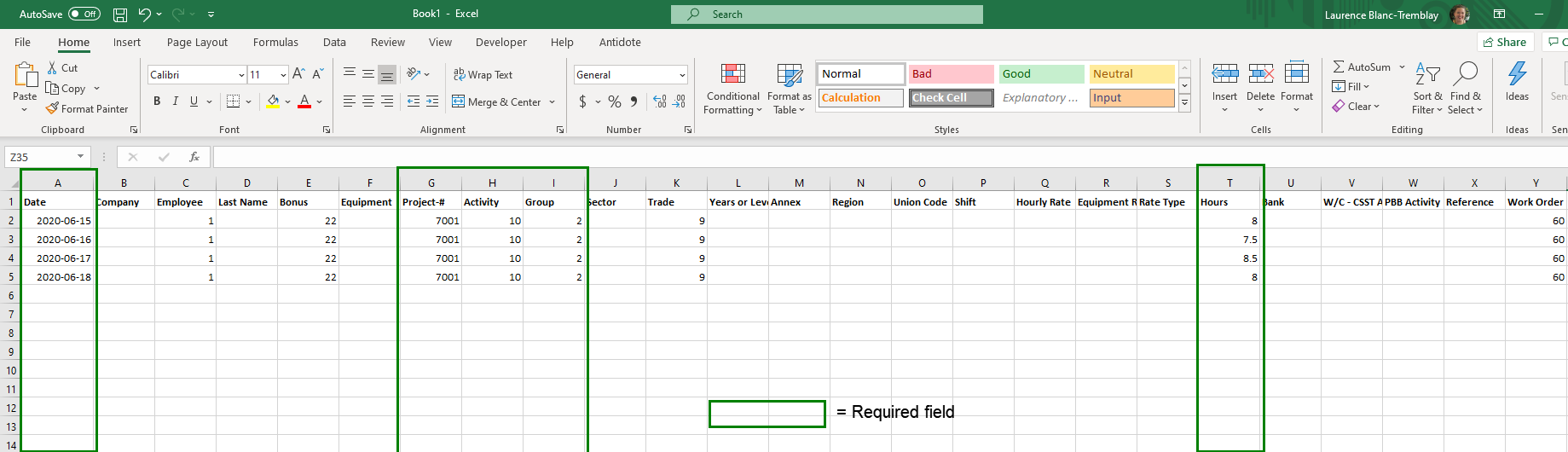The image size is (1568, 452).
Task: Increase font size with large A icon
Action: [298, 74]
